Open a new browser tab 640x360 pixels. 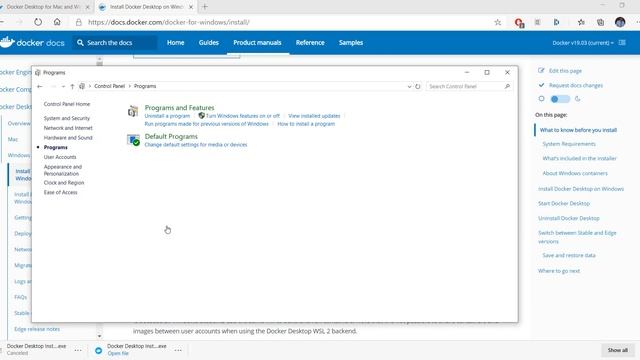(205, 7)
